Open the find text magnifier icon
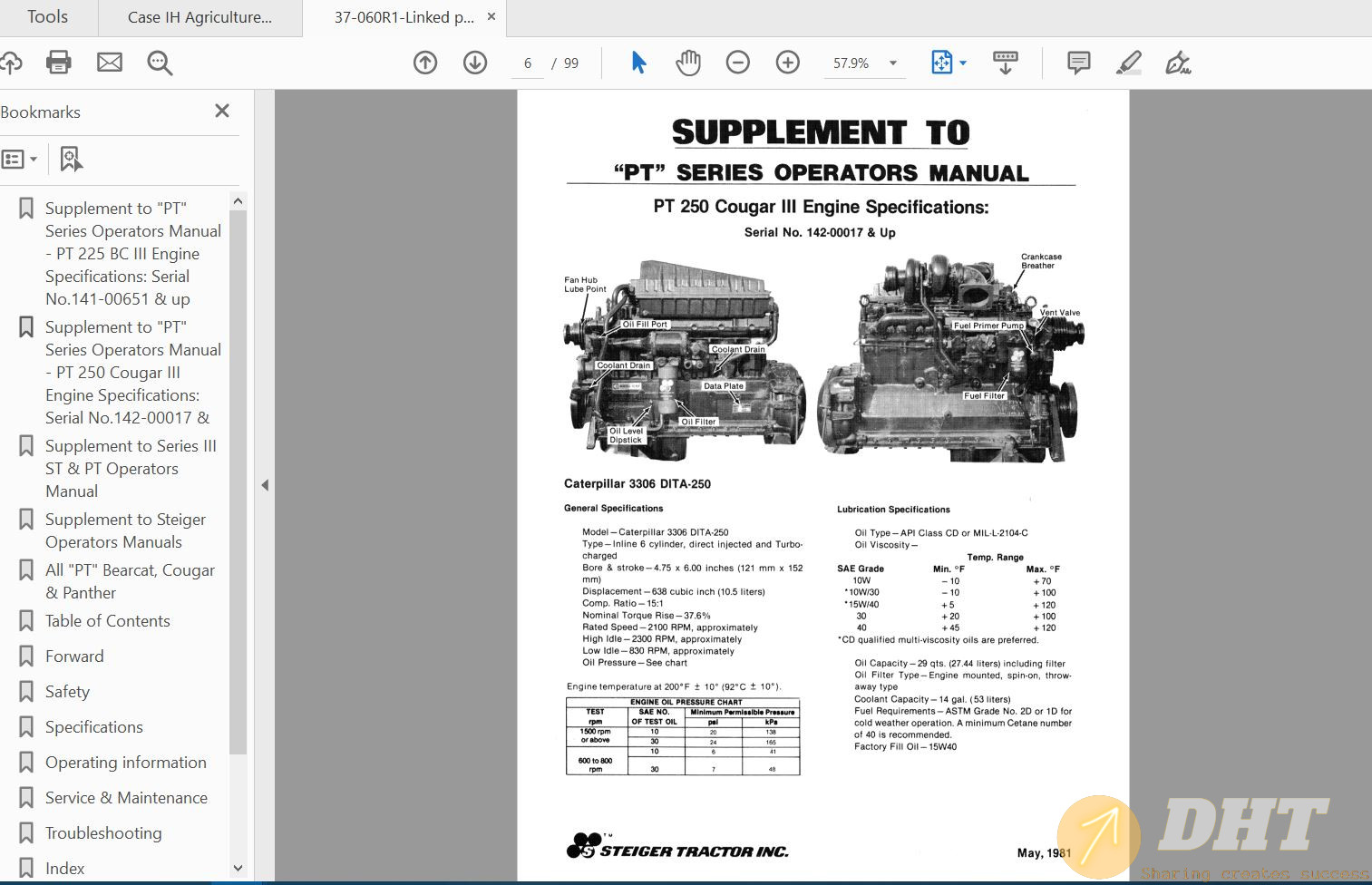Viewport: 1372px width, 885px height. 160,63
